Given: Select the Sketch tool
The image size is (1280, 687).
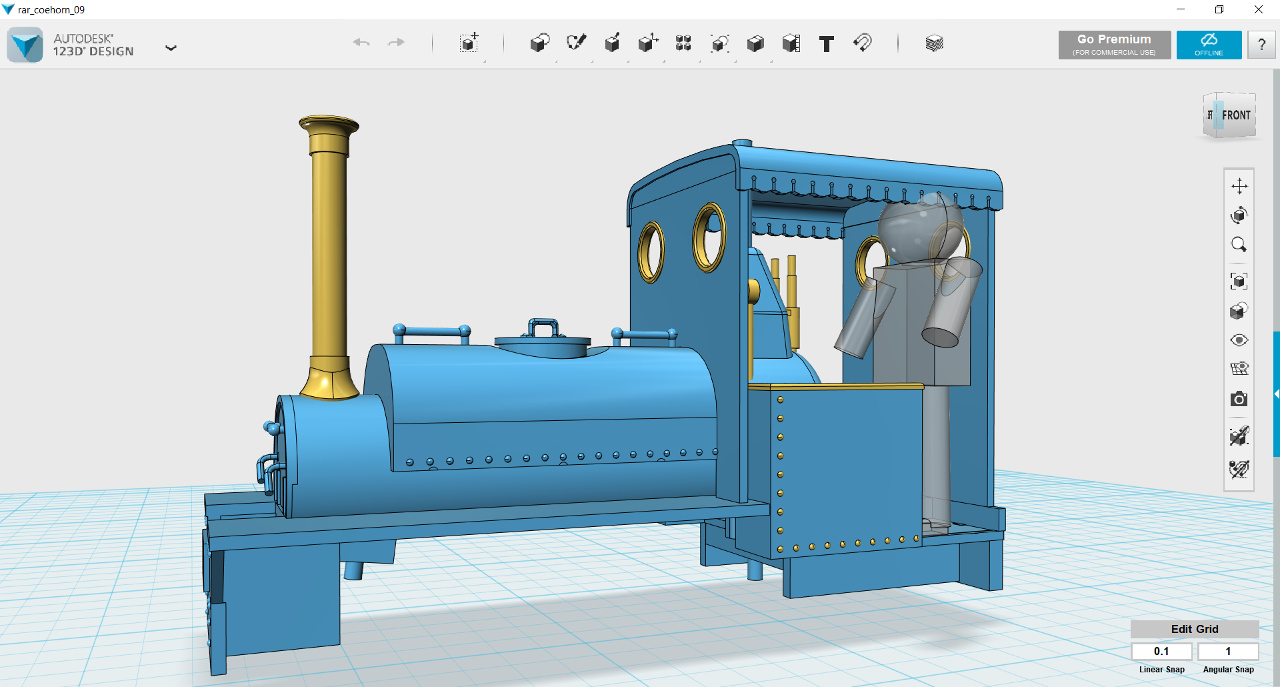Looking at the screenshot, I should click(x=576, y=43).
